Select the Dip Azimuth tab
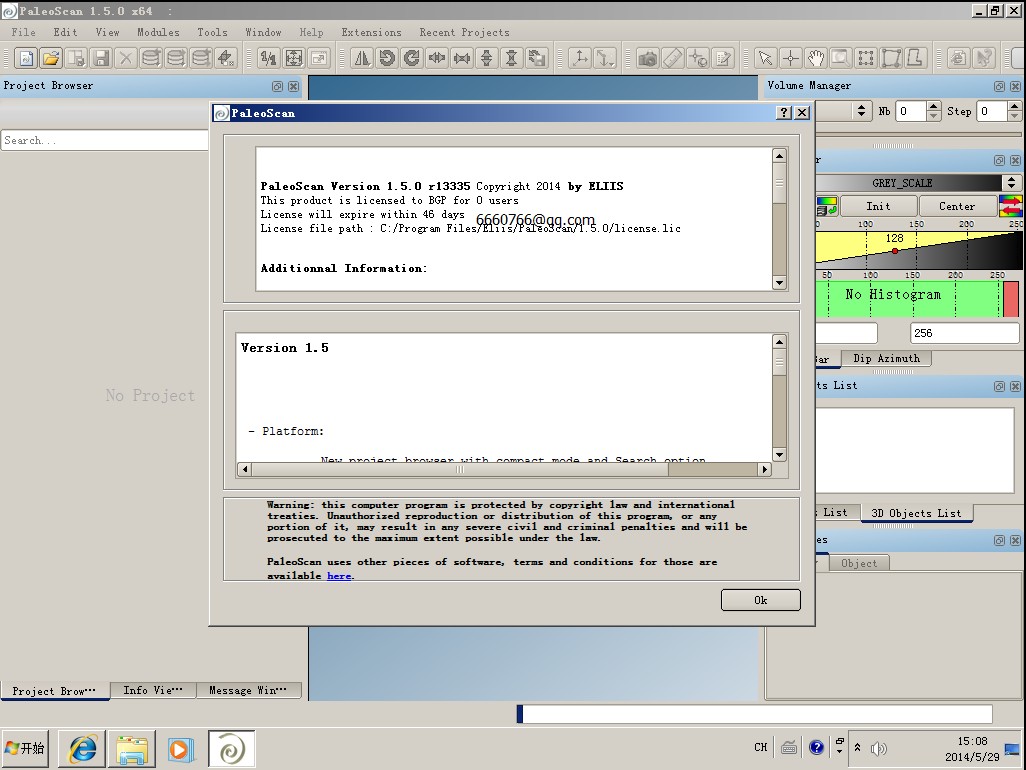The image size is (1026, 770). [x=887, y=359]
